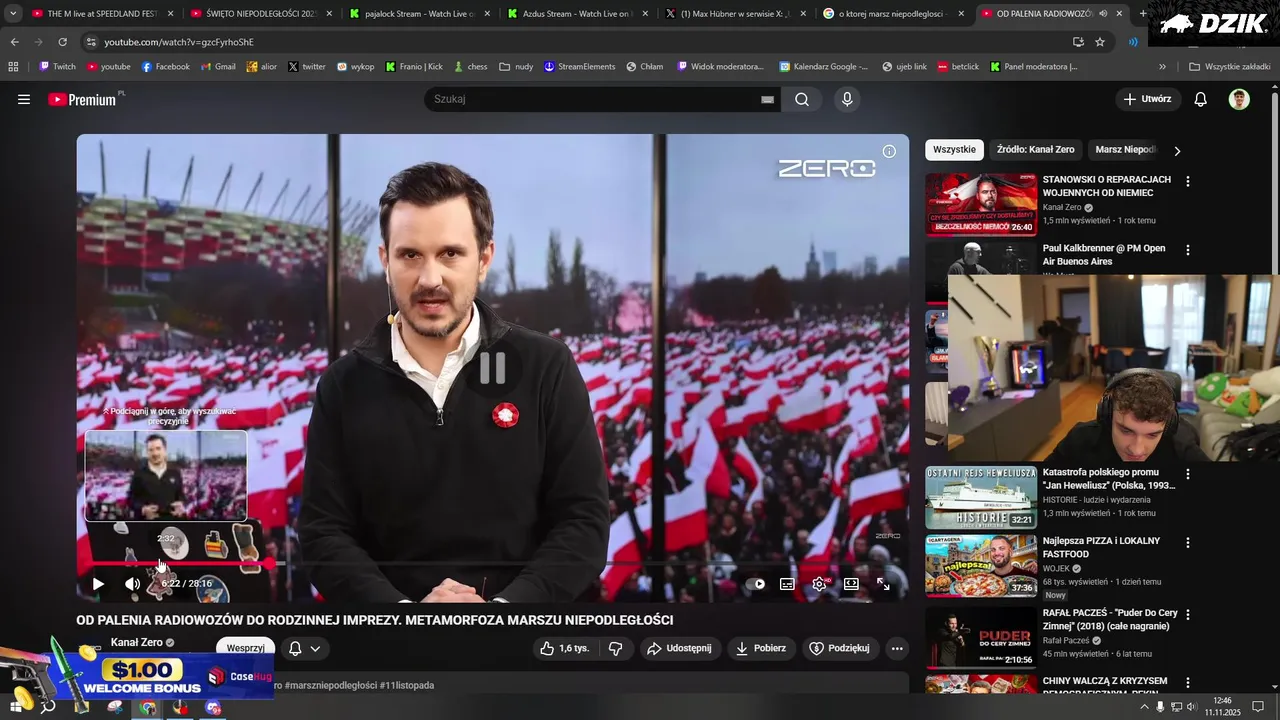Open options for Jan Heweliusz video
Image resolution: width=1280 pixels, height=720 pixels.
coord(1188,473)
